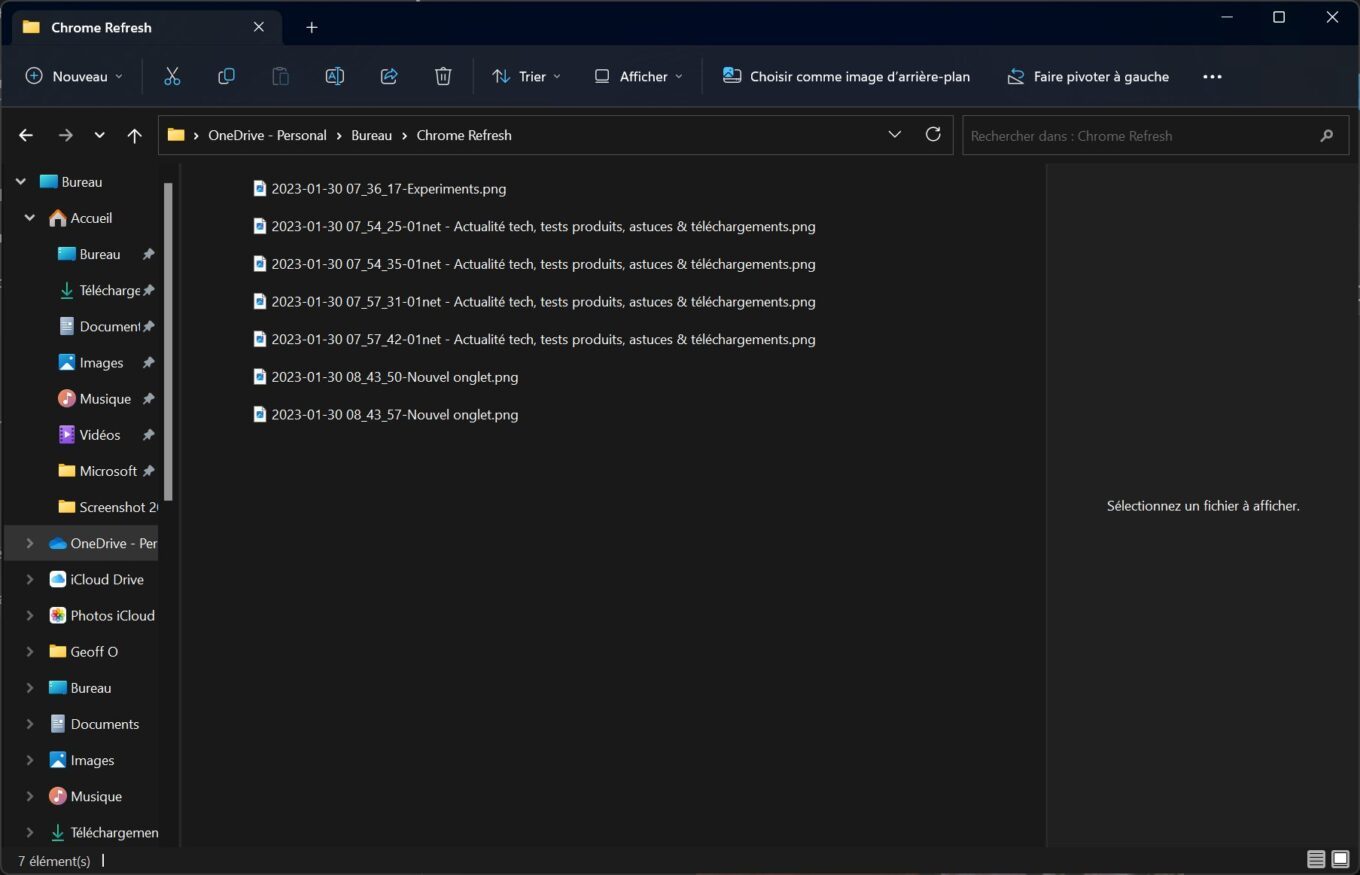Screen dimensions: 1360x875
Task: Click PNG icon of Experiments.png file
Action: click(260, 188)
